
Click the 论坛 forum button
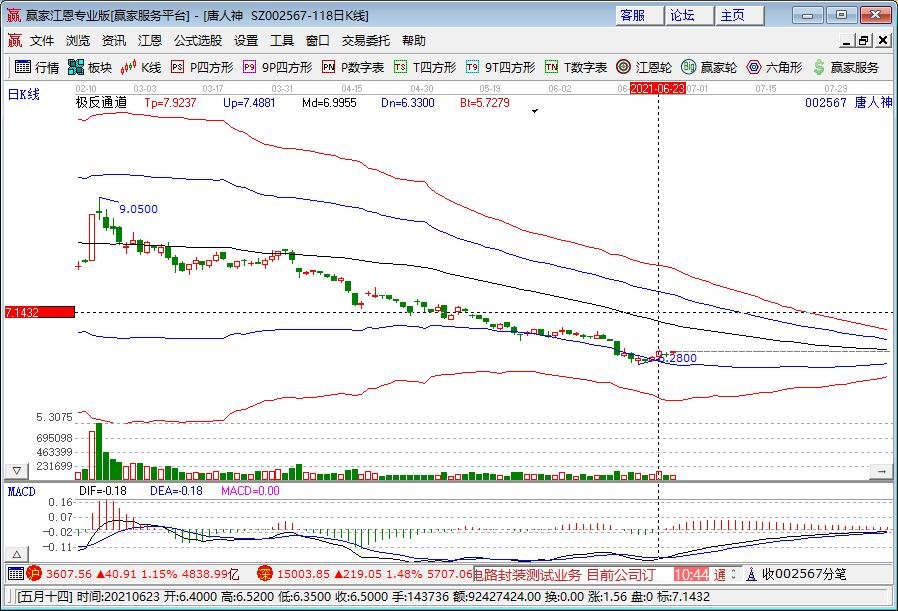pyautogui.click(x=690, y=15)
